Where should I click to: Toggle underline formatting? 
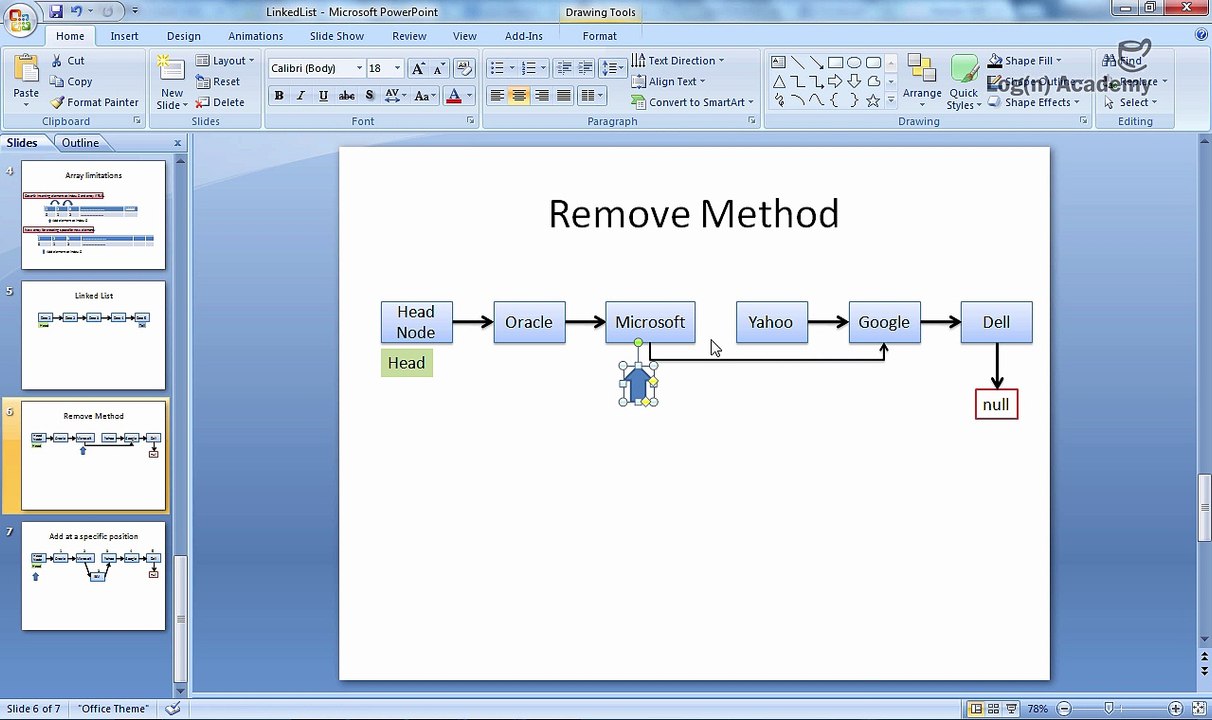[323, 96]
